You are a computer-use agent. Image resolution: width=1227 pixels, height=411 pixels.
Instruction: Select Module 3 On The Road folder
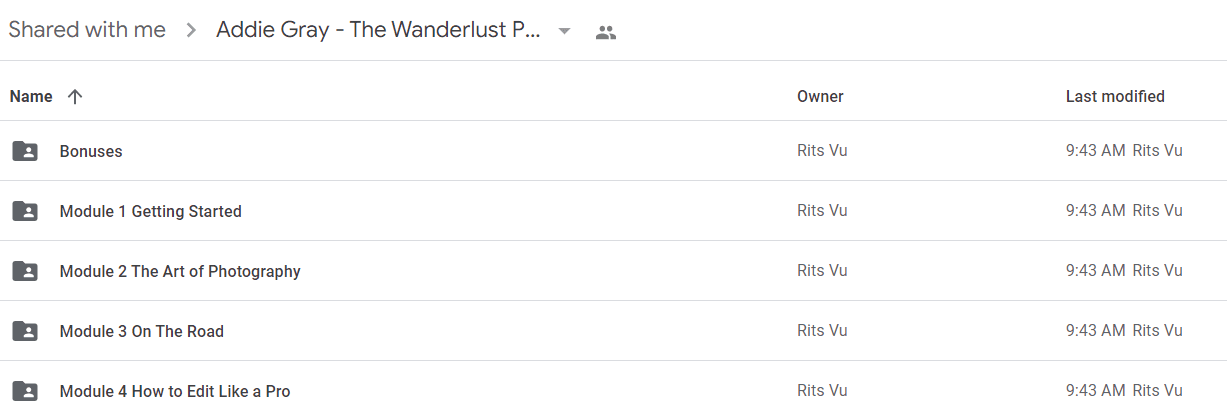click(613, 331)
